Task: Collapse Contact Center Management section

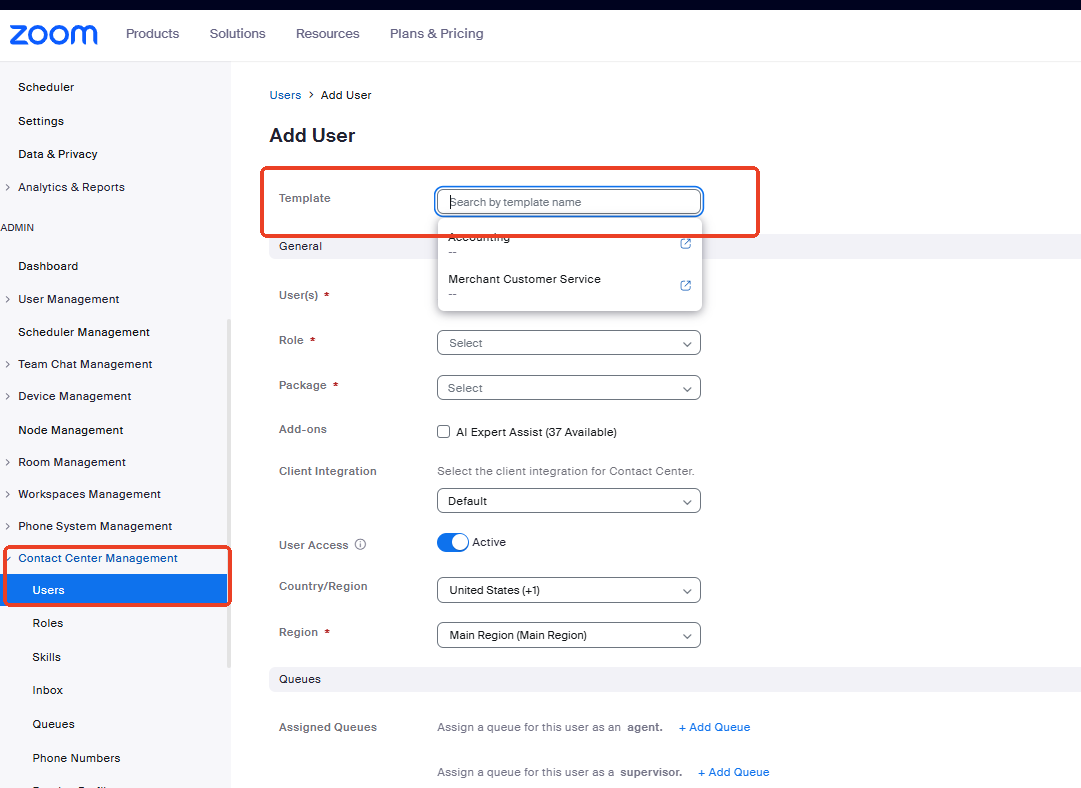Action: pyautogui.click(x=8, y=558)
